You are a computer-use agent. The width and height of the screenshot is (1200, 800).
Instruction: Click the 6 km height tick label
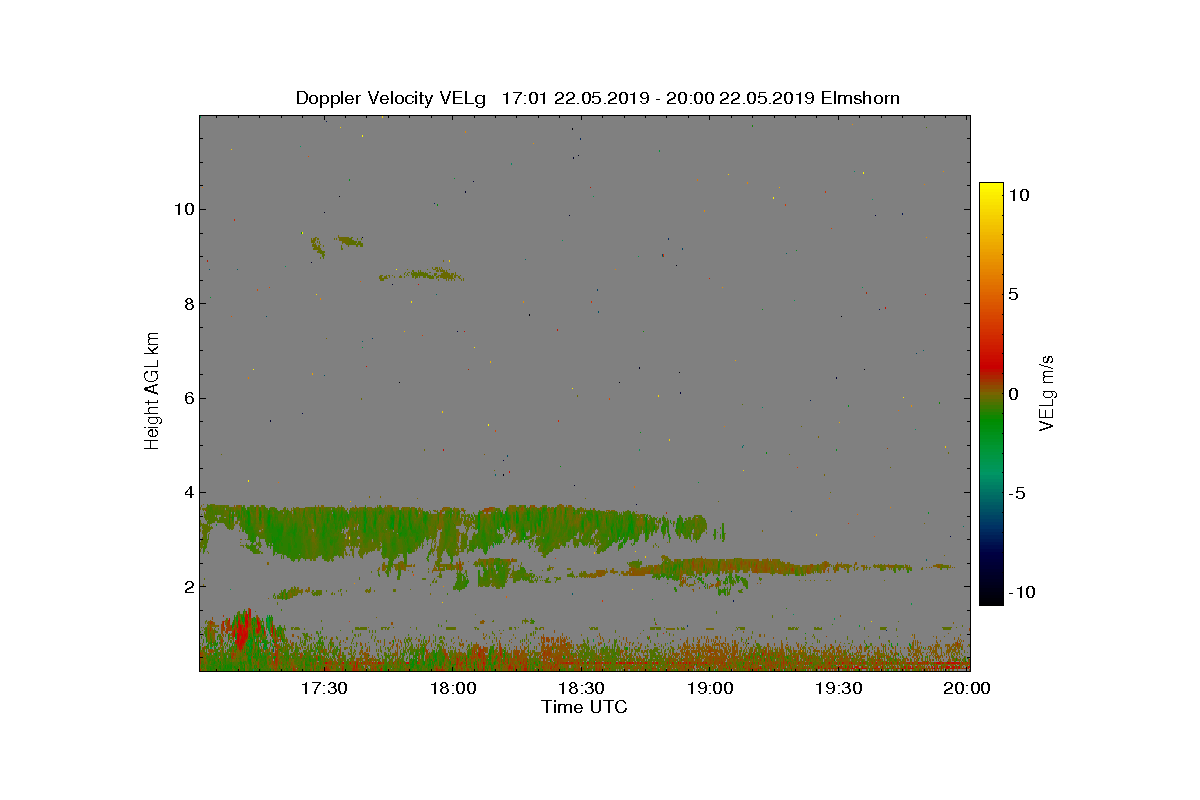(x=187, y=398)
